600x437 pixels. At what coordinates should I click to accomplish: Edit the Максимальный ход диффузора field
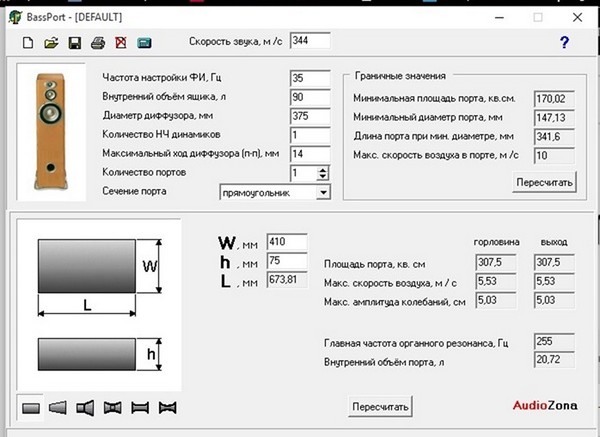click(x=310, y=154)
